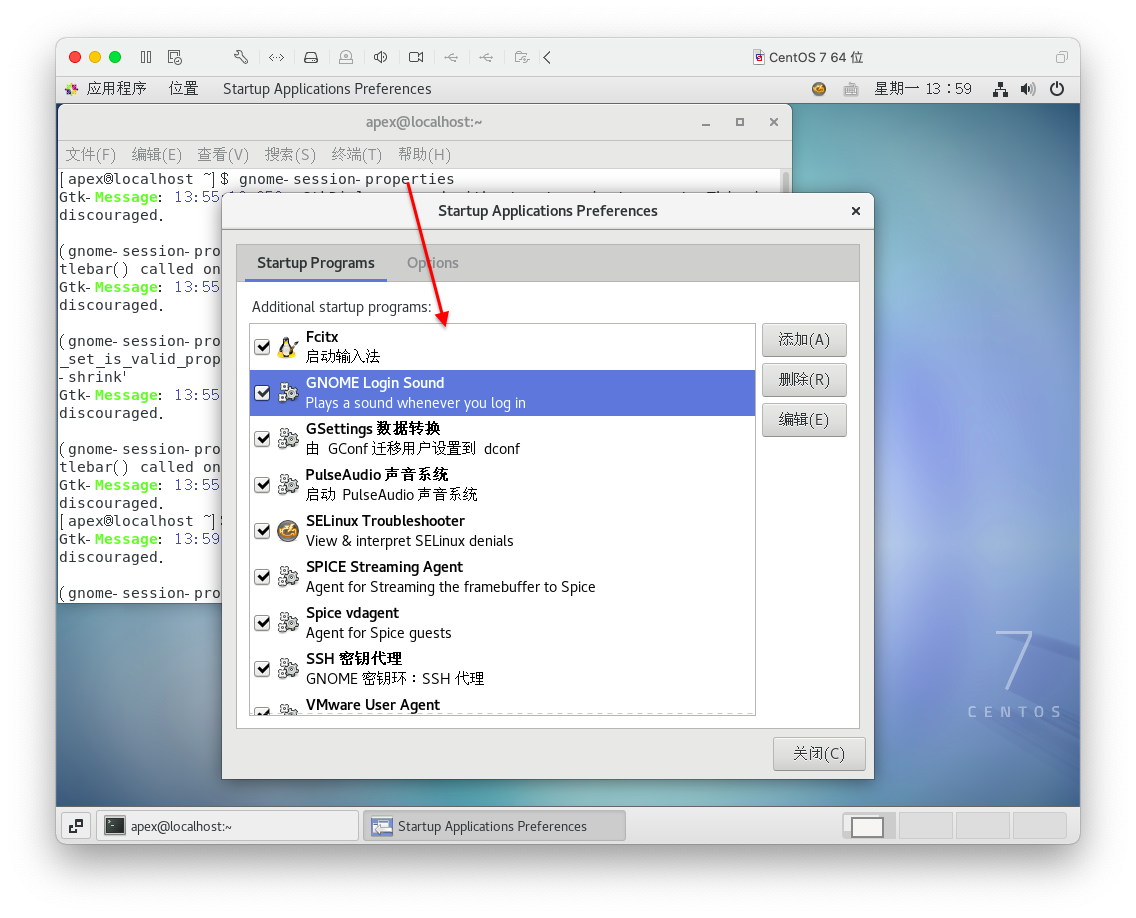Click the show desktop icon in the bottom panel

click(76, 826)
